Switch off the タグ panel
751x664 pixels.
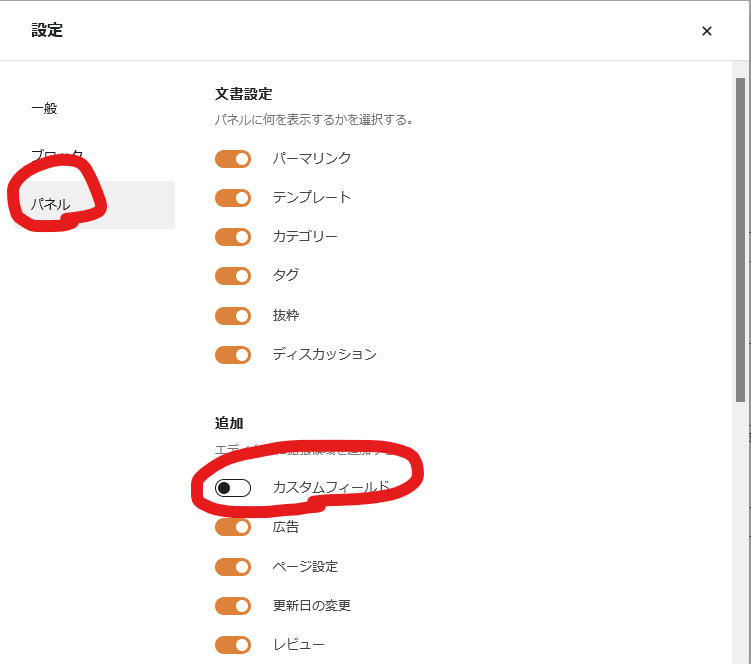point(233,276)
